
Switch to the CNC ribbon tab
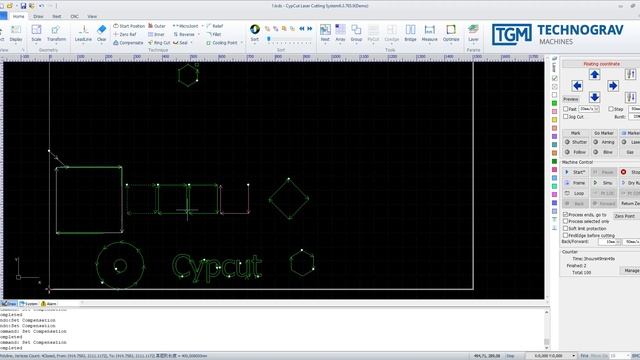click(x=74, y=16)
